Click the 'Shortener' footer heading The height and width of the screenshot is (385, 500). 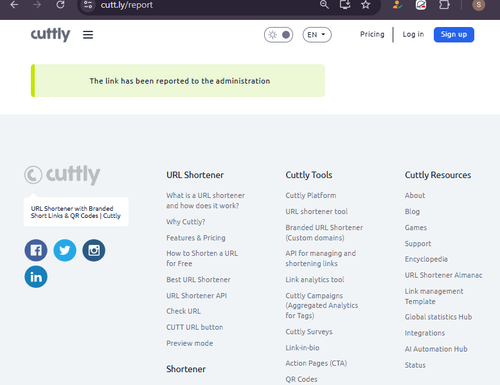click(x=186, y=369)
